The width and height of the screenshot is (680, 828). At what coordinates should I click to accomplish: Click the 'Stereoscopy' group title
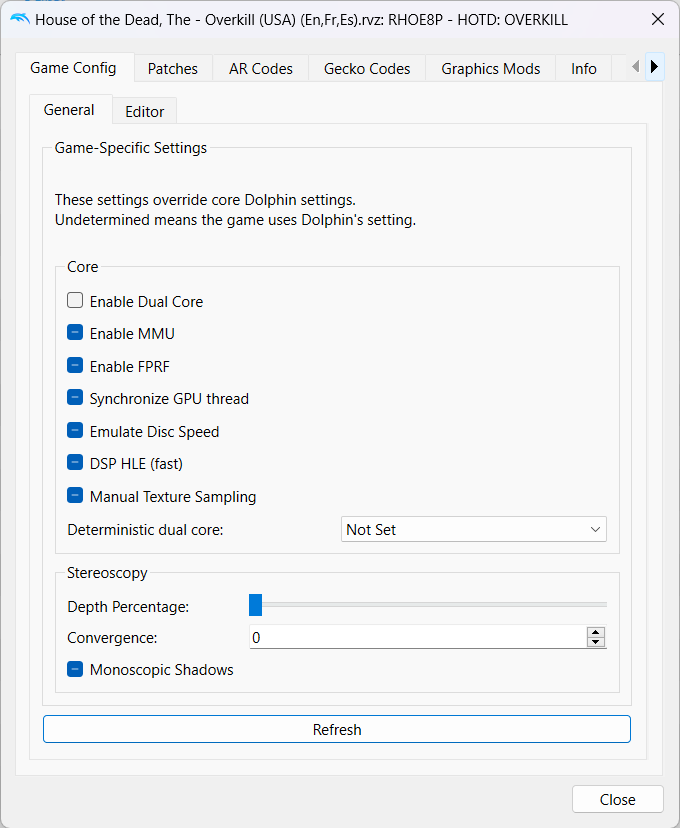click(x=107, y=573)
